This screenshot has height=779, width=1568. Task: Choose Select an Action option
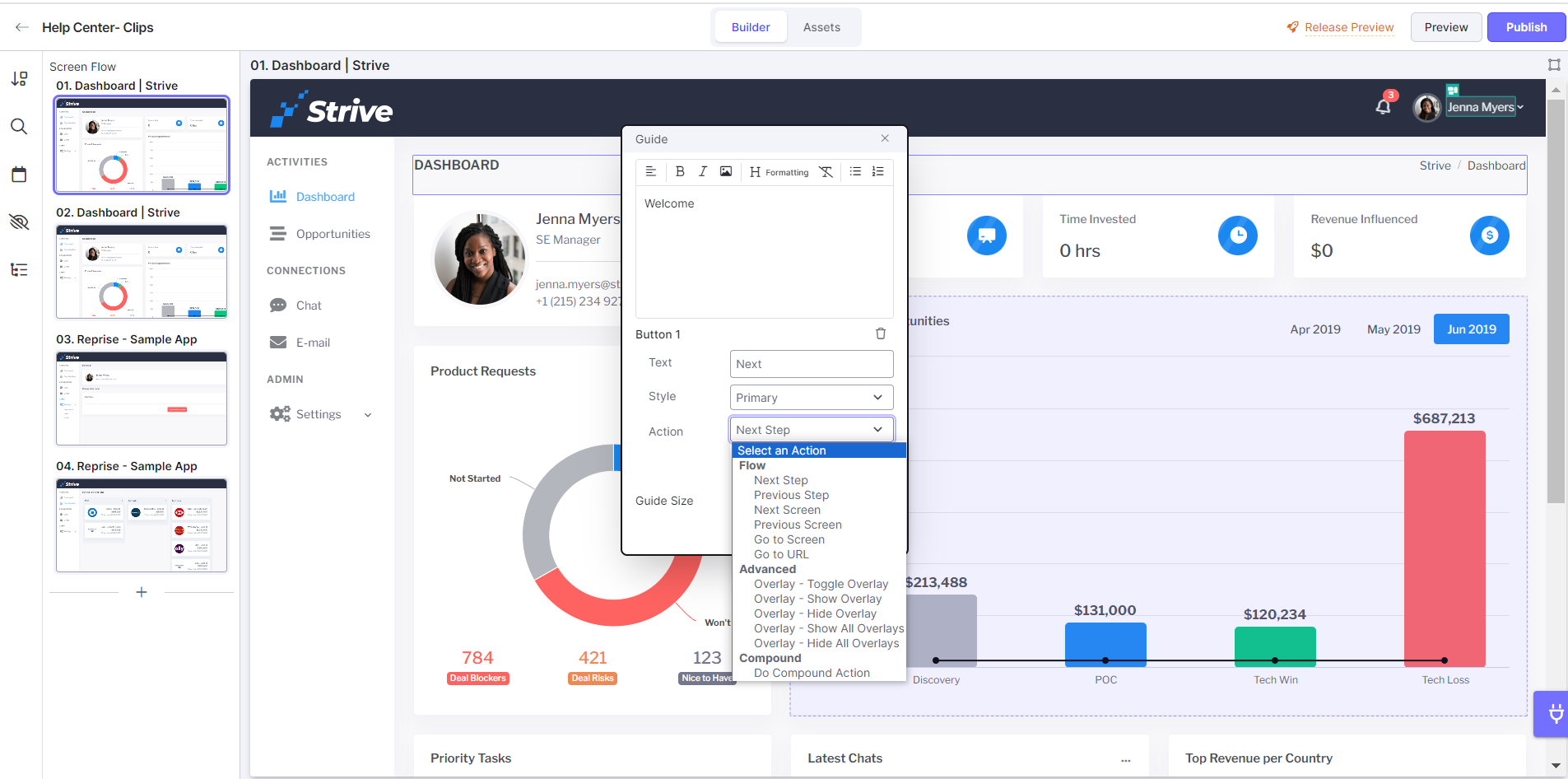(x=819, y=450)
